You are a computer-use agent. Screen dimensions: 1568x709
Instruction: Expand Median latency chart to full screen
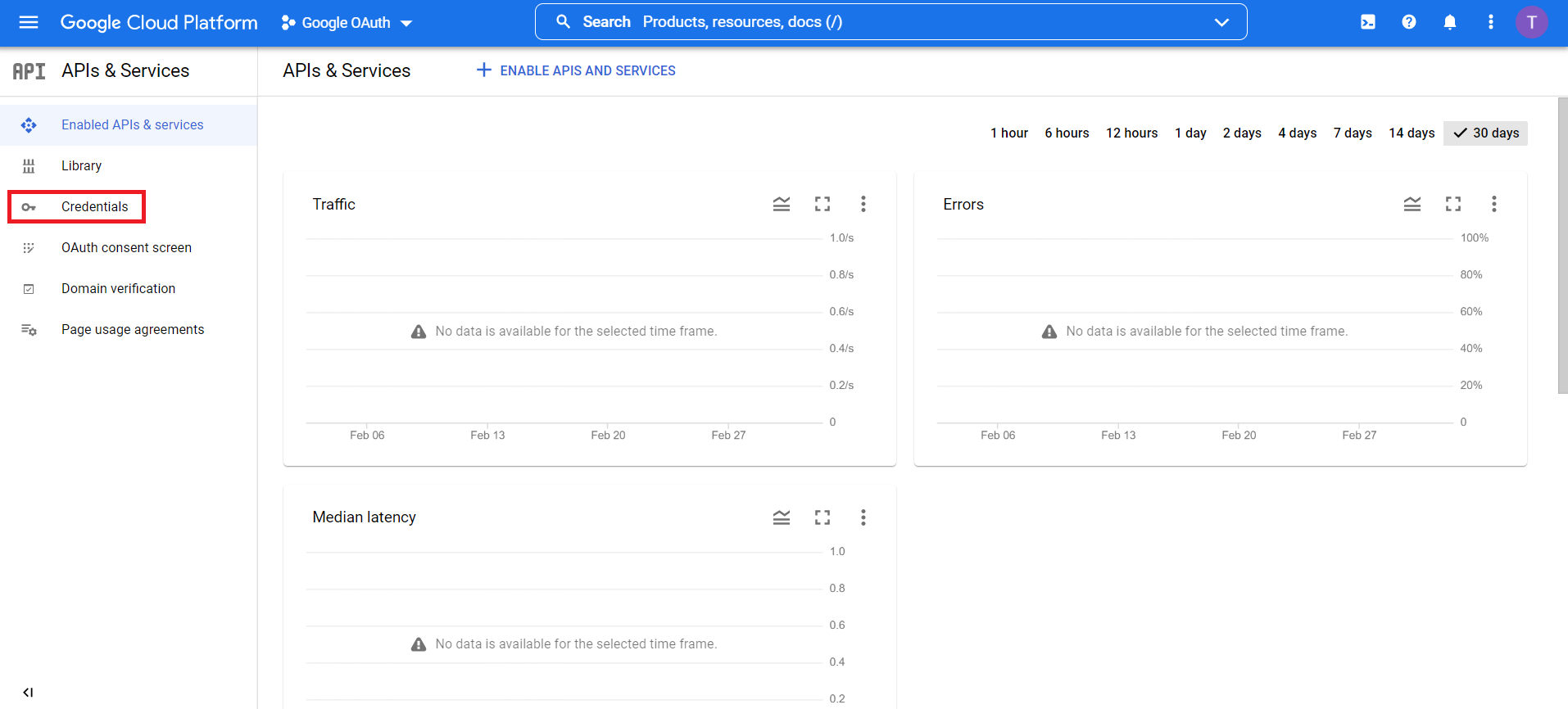[823, 517]
